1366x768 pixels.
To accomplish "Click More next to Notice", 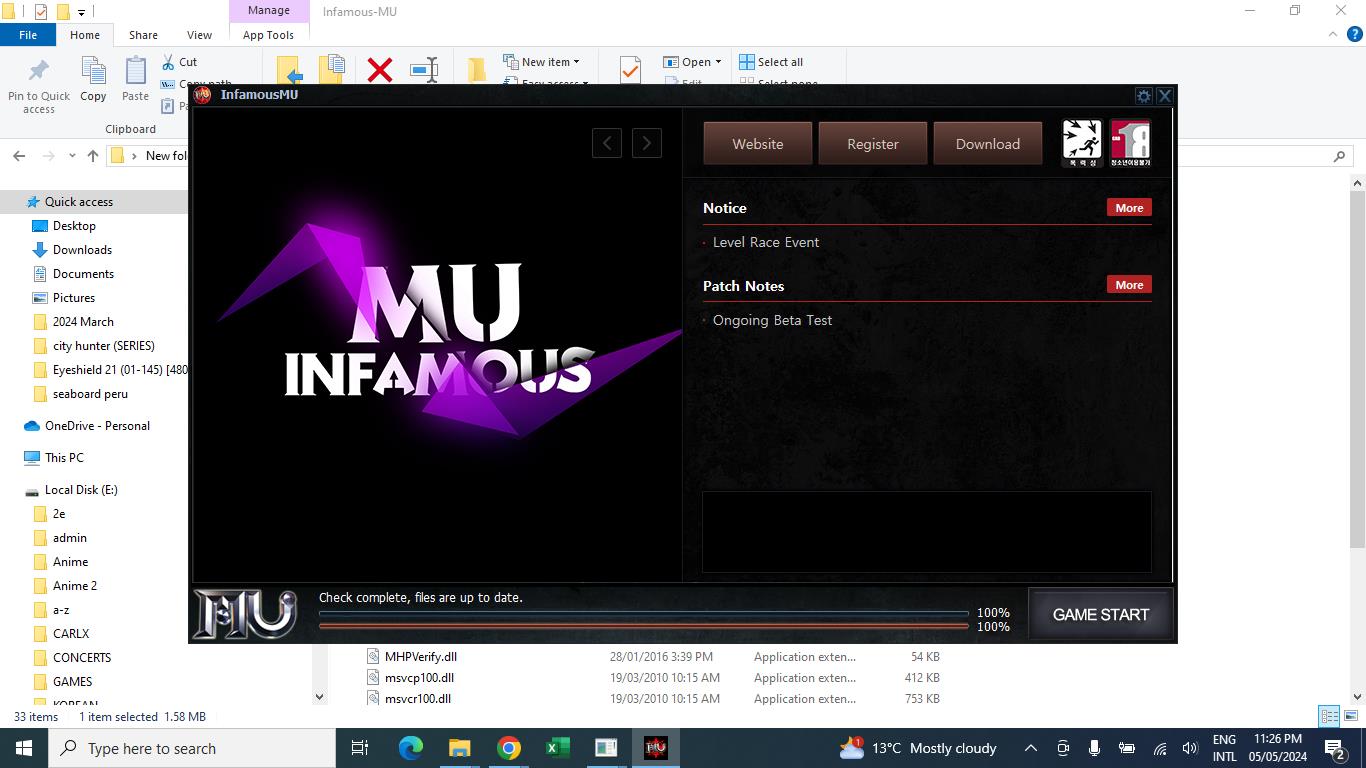I will point(1129,208).
